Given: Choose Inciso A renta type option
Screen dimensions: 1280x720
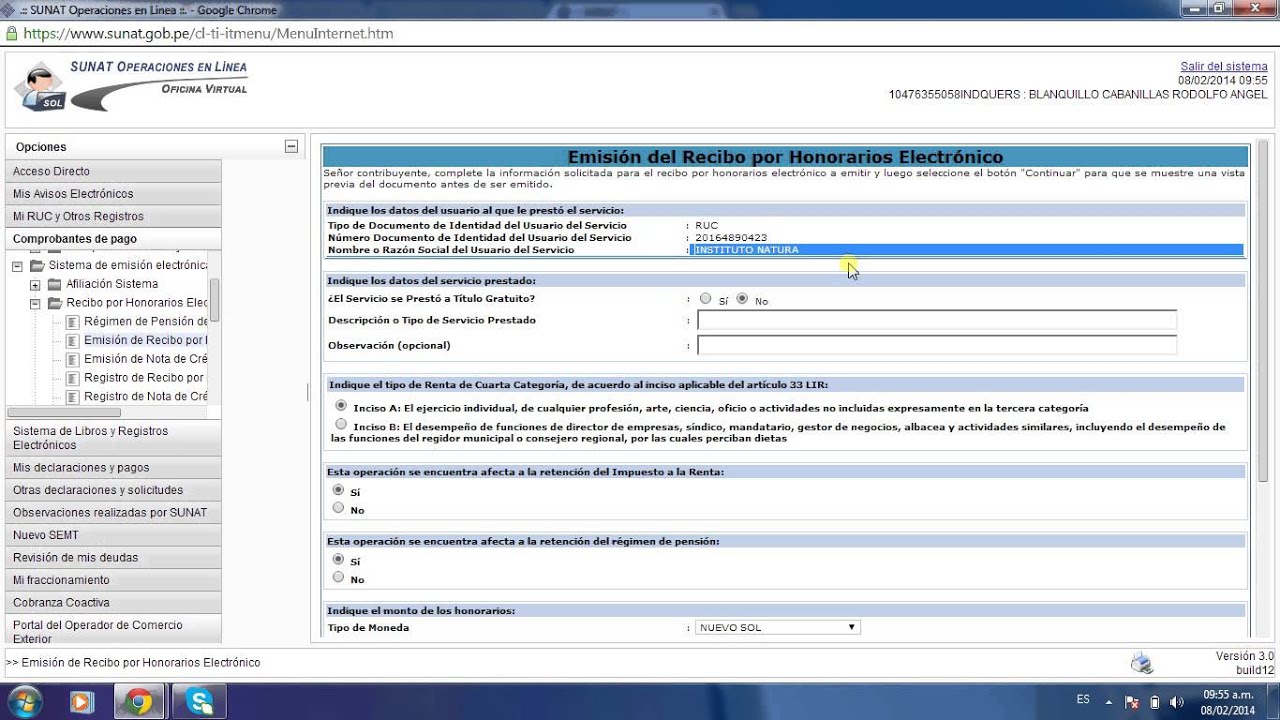Looking at the screenshot, I should 341,406.
